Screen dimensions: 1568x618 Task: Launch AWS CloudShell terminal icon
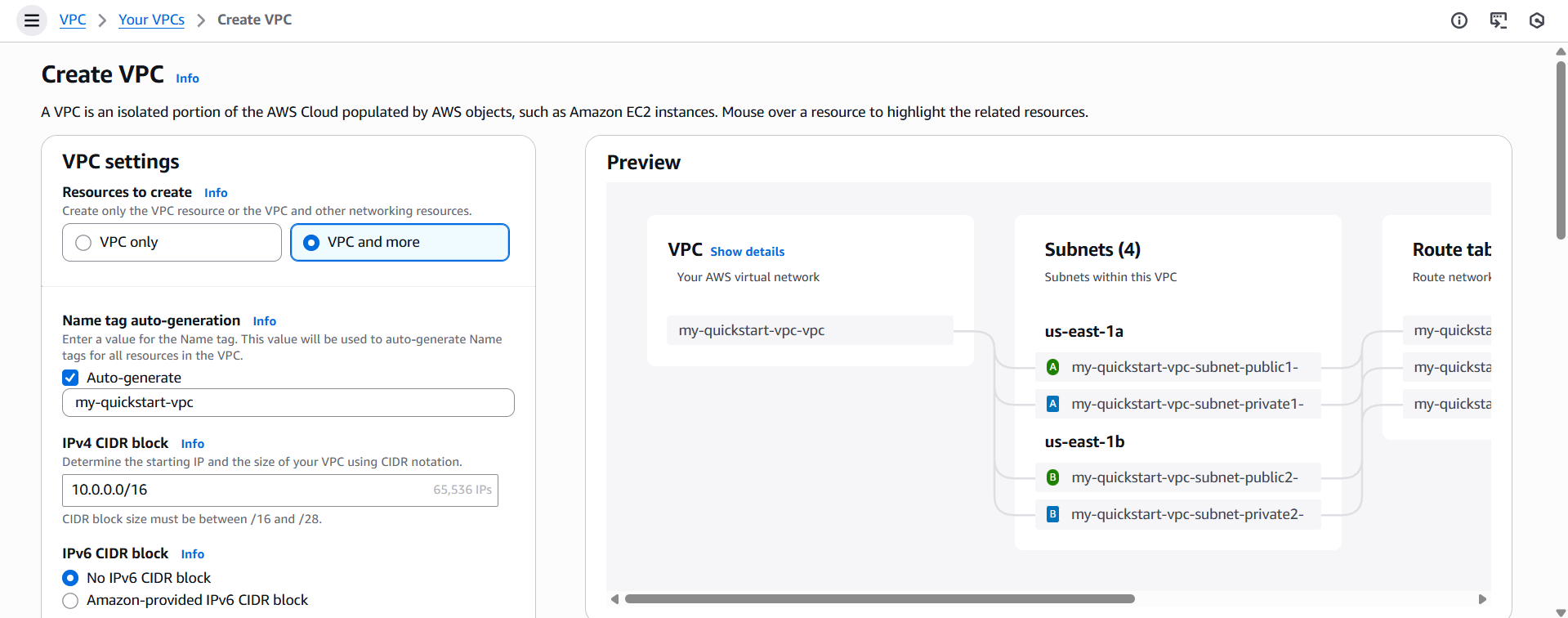(x=1499, y=20)
